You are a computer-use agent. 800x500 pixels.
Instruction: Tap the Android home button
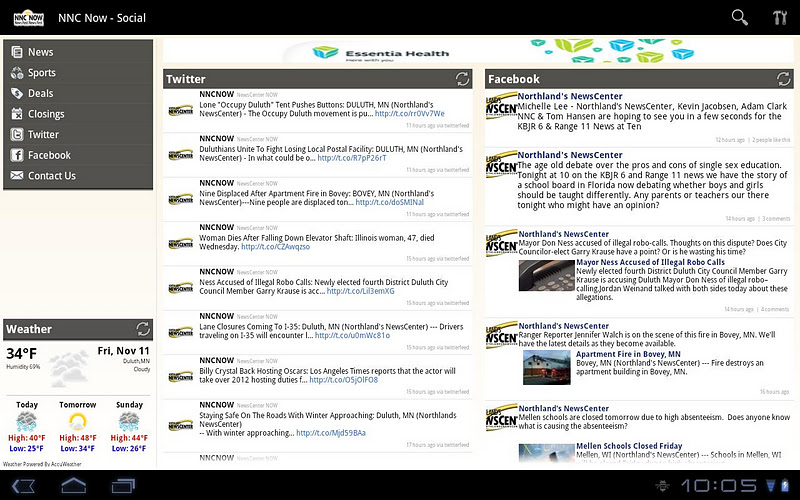73,485
